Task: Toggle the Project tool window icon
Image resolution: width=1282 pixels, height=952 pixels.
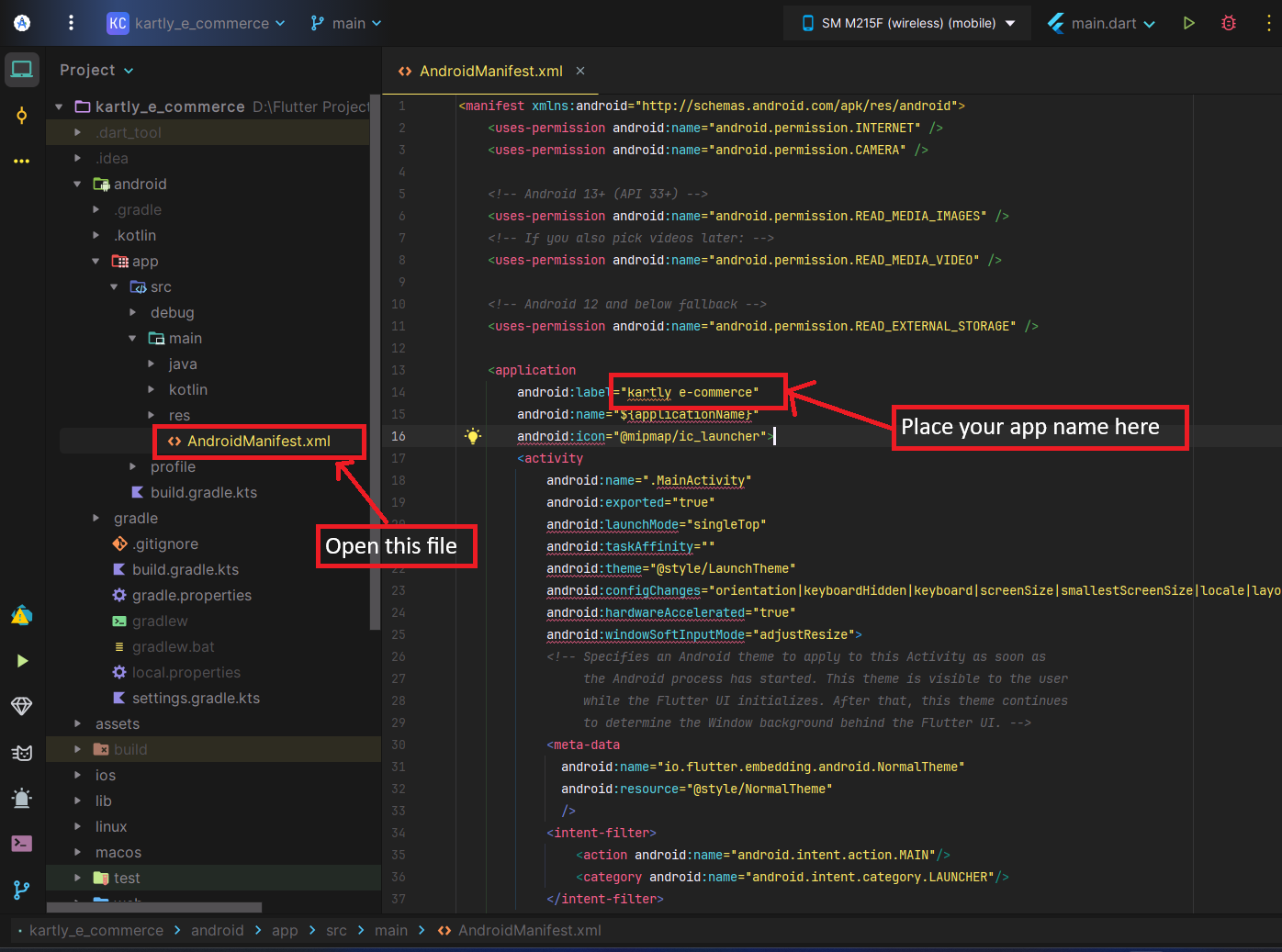Action: (22, 69)
